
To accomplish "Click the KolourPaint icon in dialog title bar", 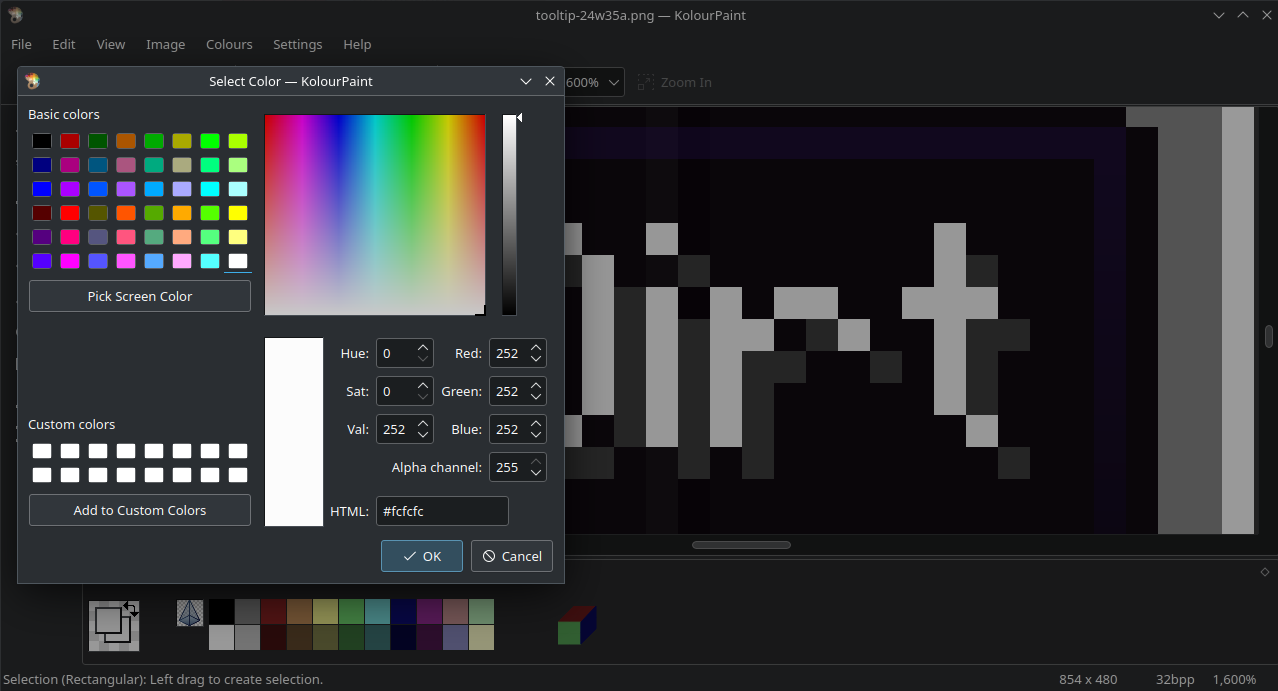I will pos(32,81).
